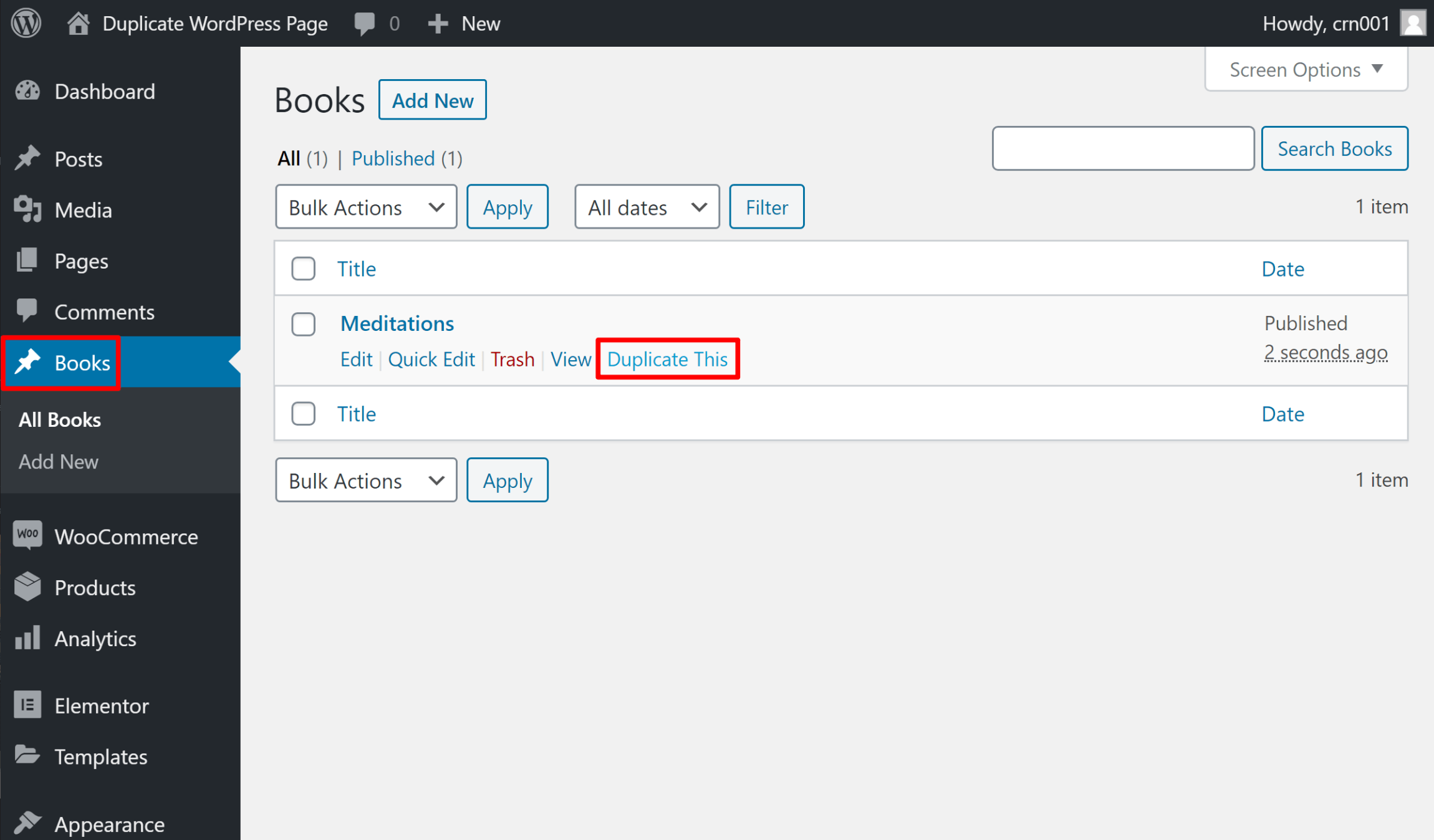Click the Posts menu icon
Image resolution: width=1434 pixels, height=840 pixels.
pyautogui.click(x=27, y=158)
